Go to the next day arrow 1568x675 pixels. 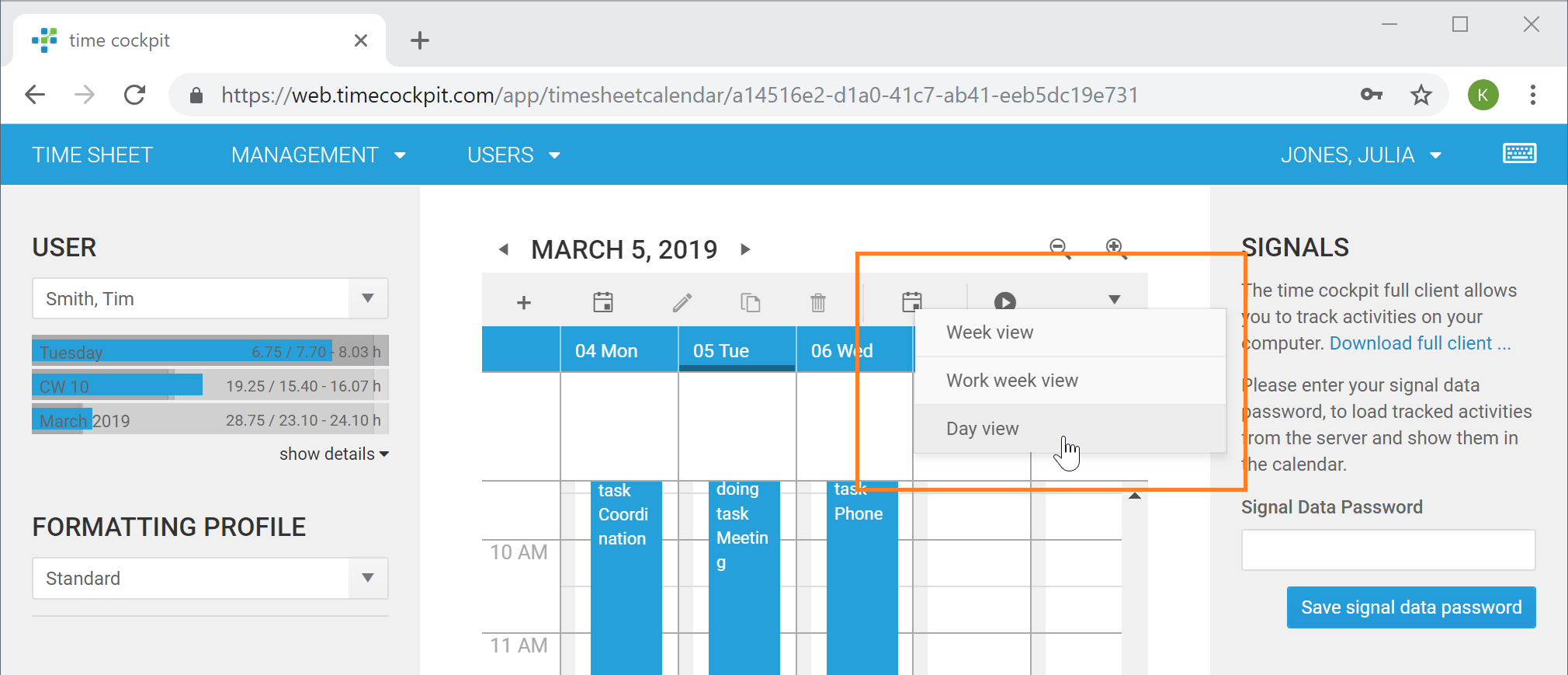click(745, 249)
